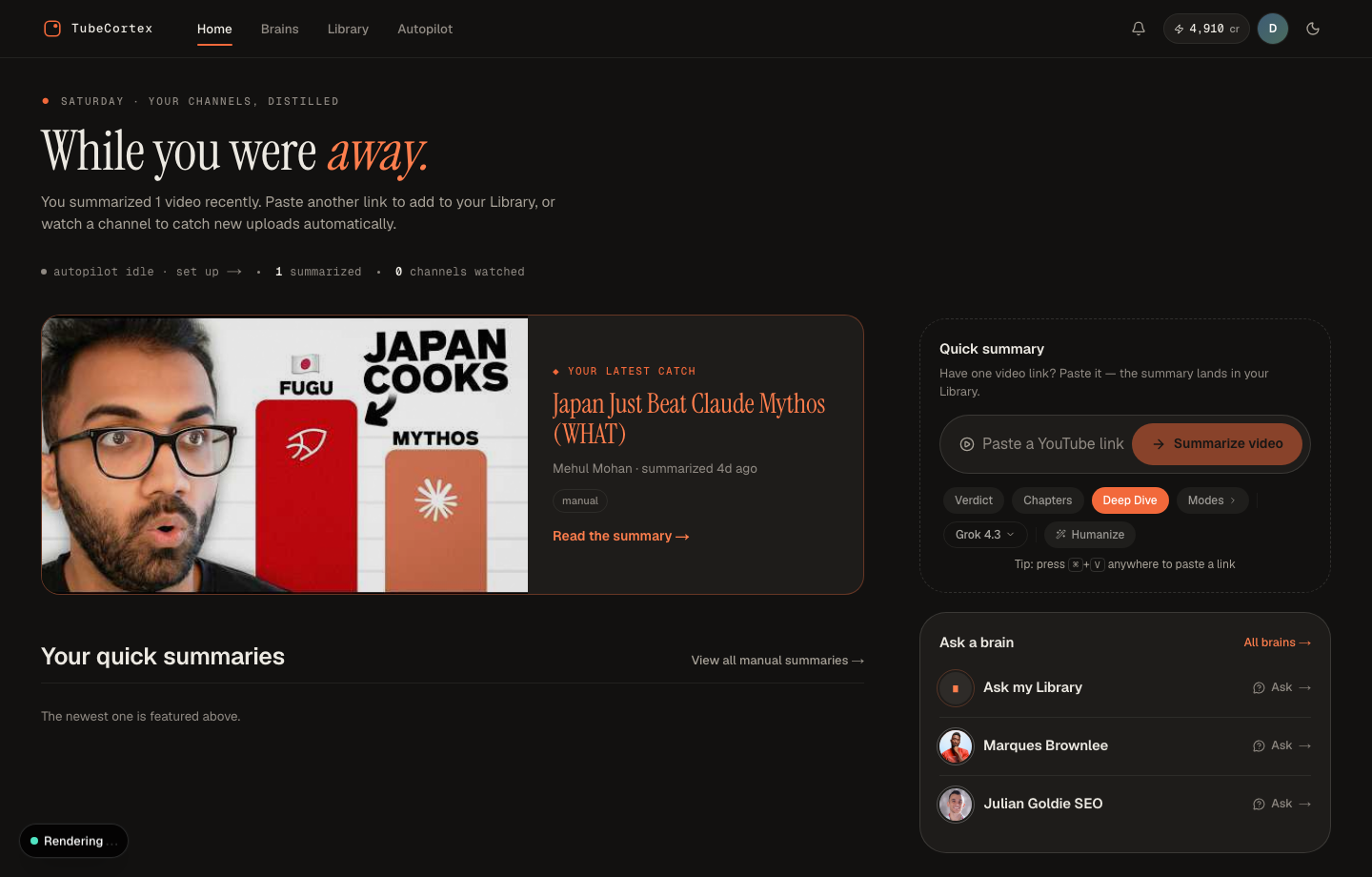This screenshot has width=1372, height=877.
Task: Open the Autopilot tab
Action: click(425, 29)
